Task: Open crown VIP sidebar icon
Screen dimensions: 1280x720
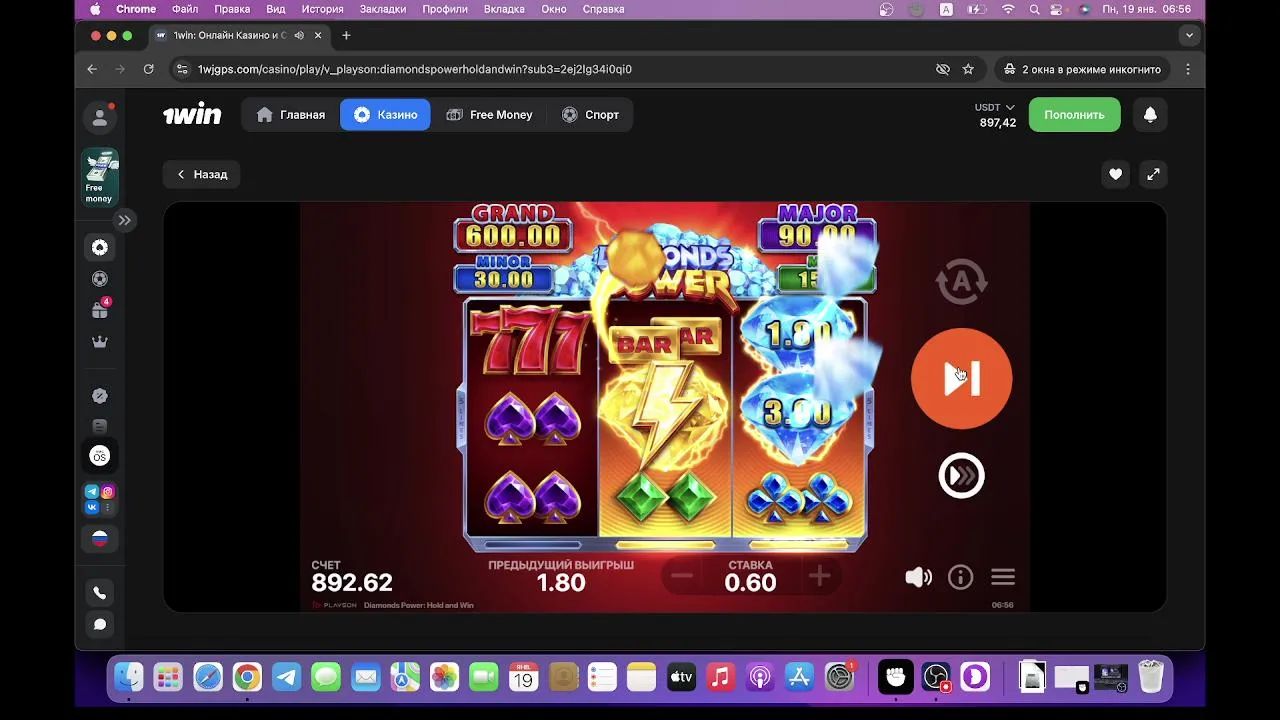Action: point(100,342)
